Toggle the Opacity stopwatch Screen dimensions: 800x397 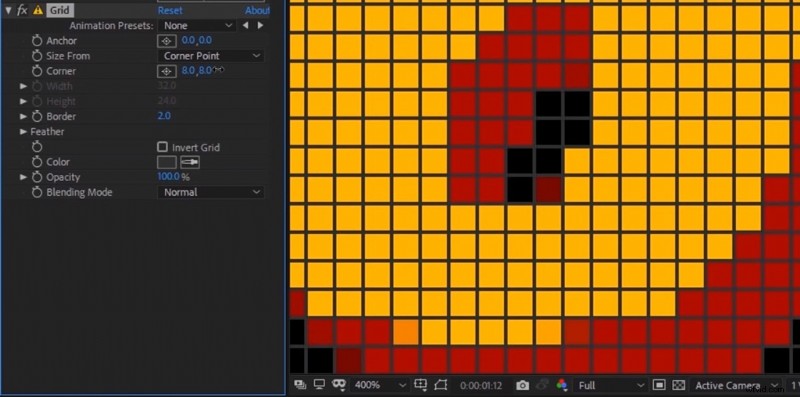point(37,177)
